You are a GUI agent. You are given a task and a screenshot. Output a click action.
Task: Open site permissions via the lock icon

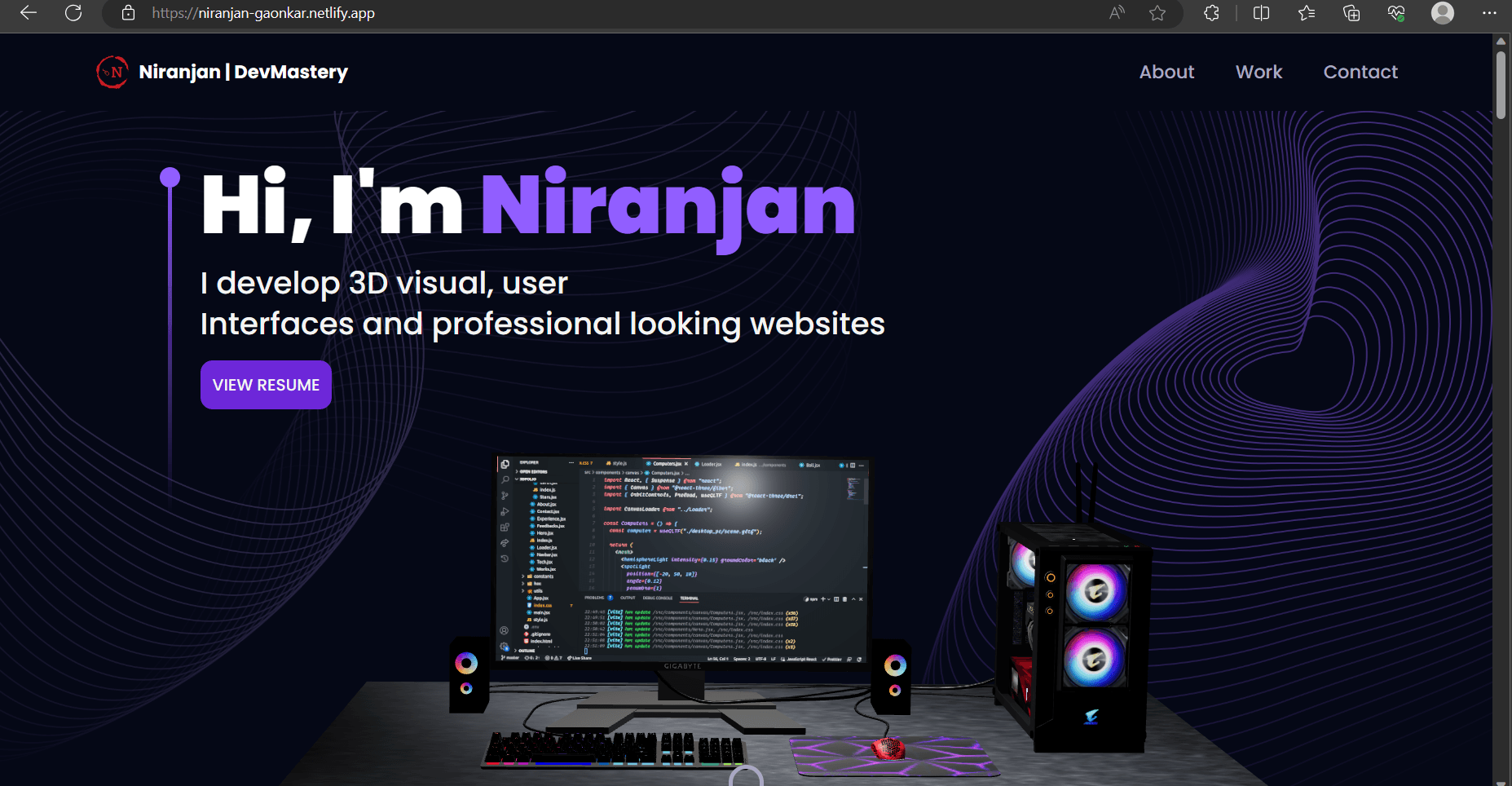[x=128, y=13]
